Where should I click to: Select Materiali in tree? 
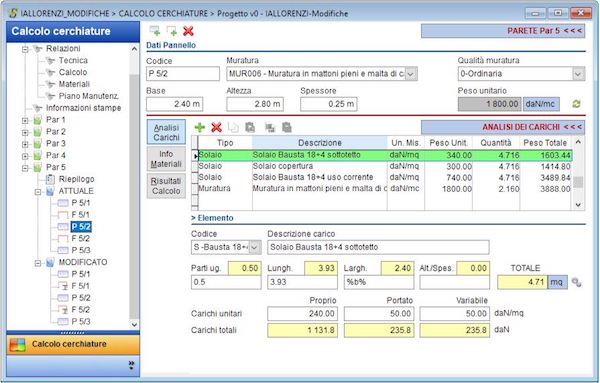click(74, 84)
